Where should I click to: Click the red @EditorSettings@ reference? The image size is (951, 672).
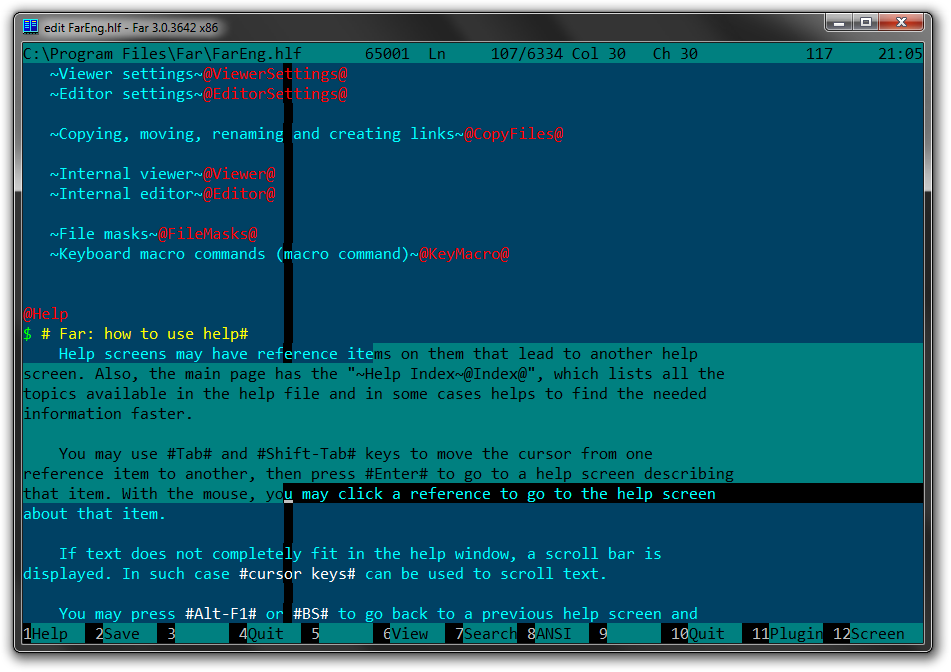click(275, 94)
